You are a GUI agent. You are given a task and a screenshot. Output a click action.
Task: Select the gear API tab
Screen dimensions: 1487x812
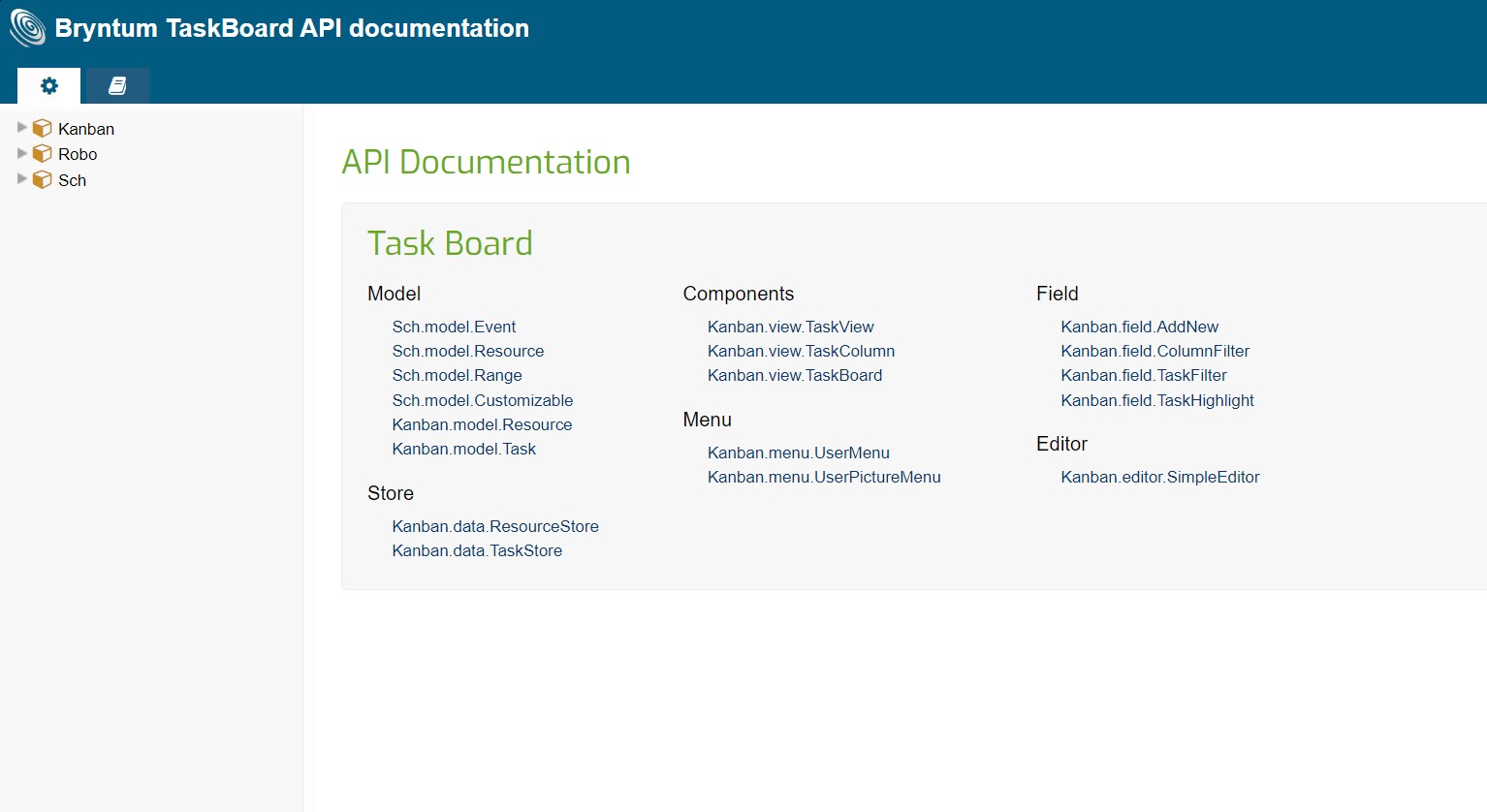coord(48,85)
